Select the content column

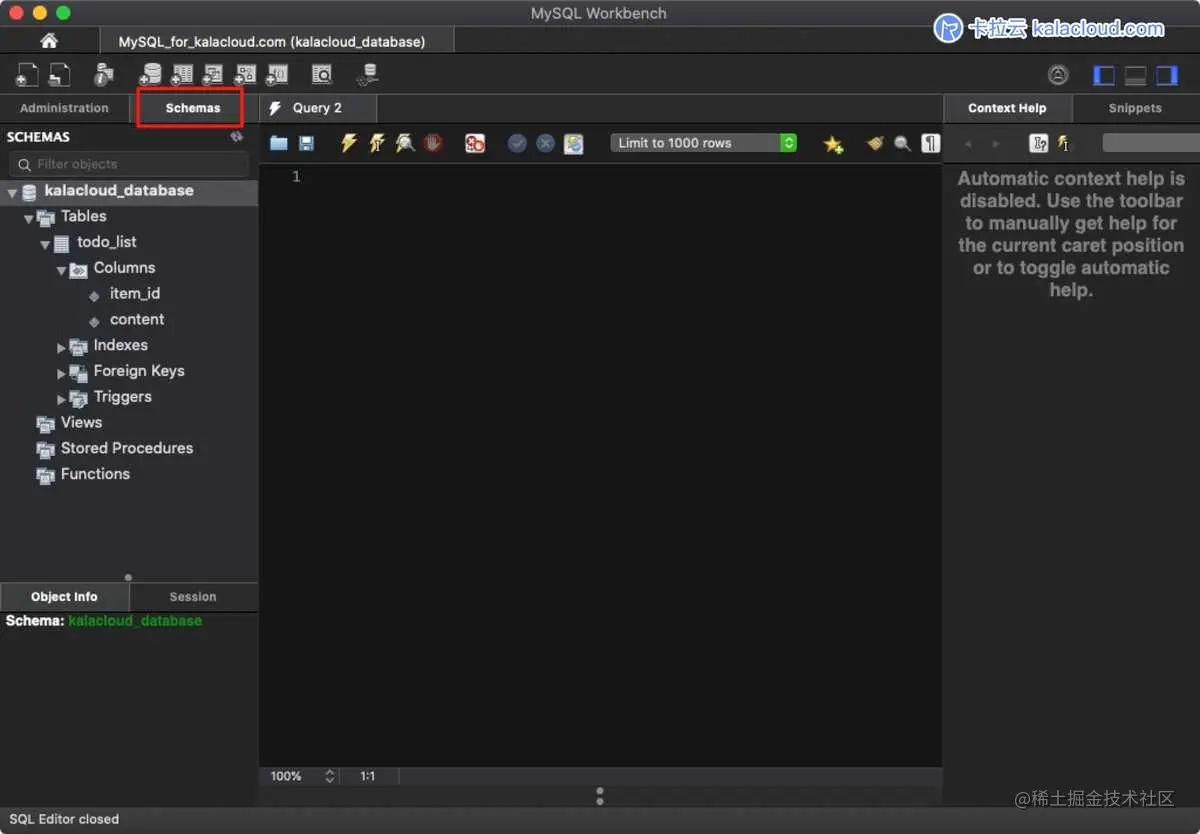(x=137, y=319)
